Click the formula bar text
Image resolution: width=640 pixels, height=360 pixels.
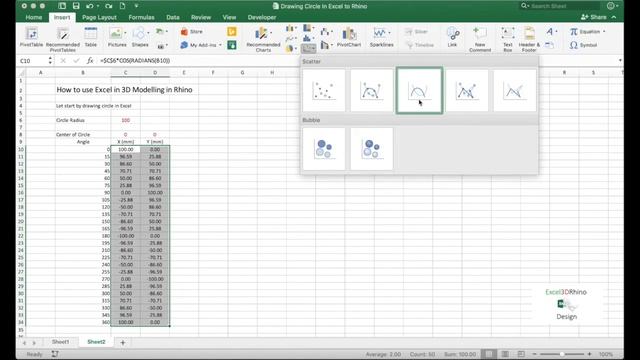[135, 60]
